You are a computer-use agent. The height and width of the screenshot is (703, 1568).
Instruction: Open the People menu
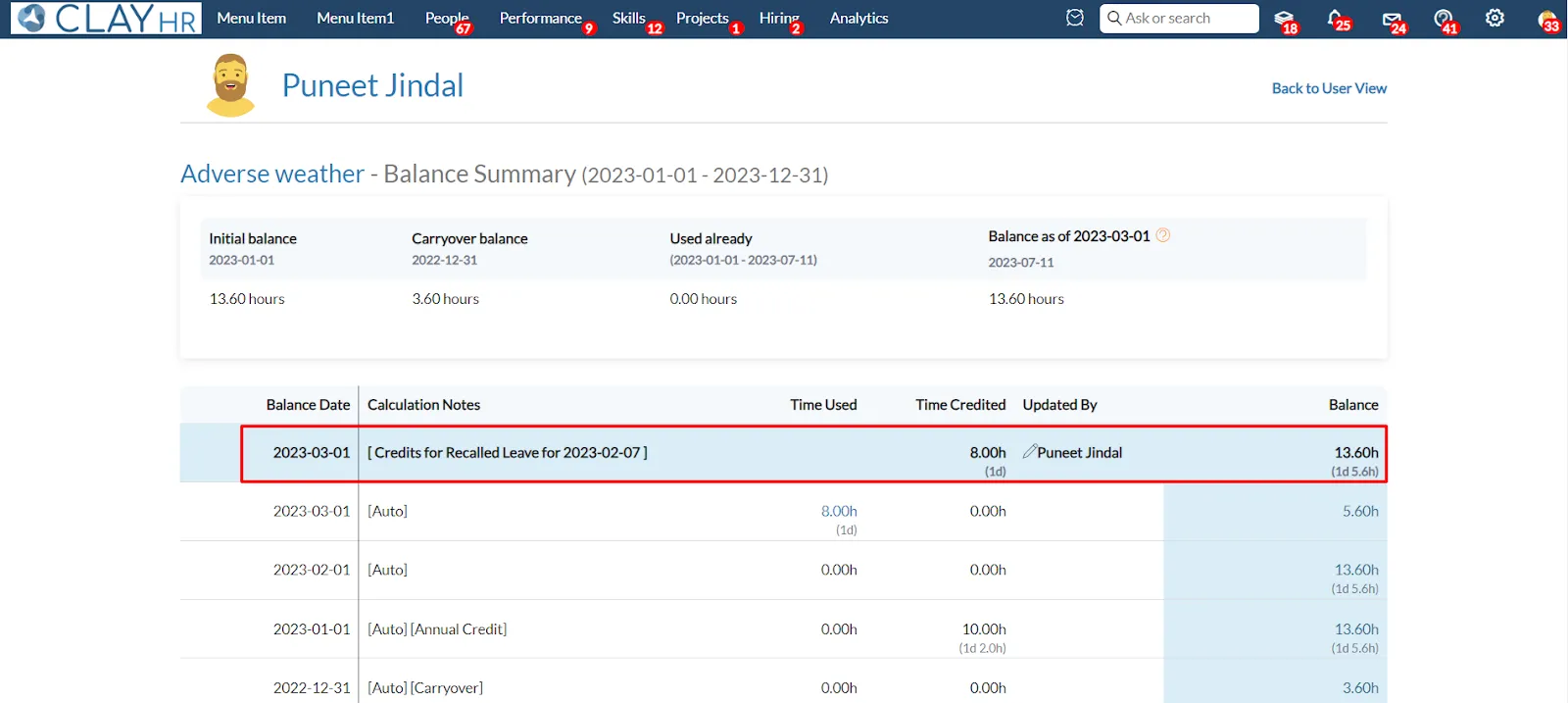pos(447,19)
